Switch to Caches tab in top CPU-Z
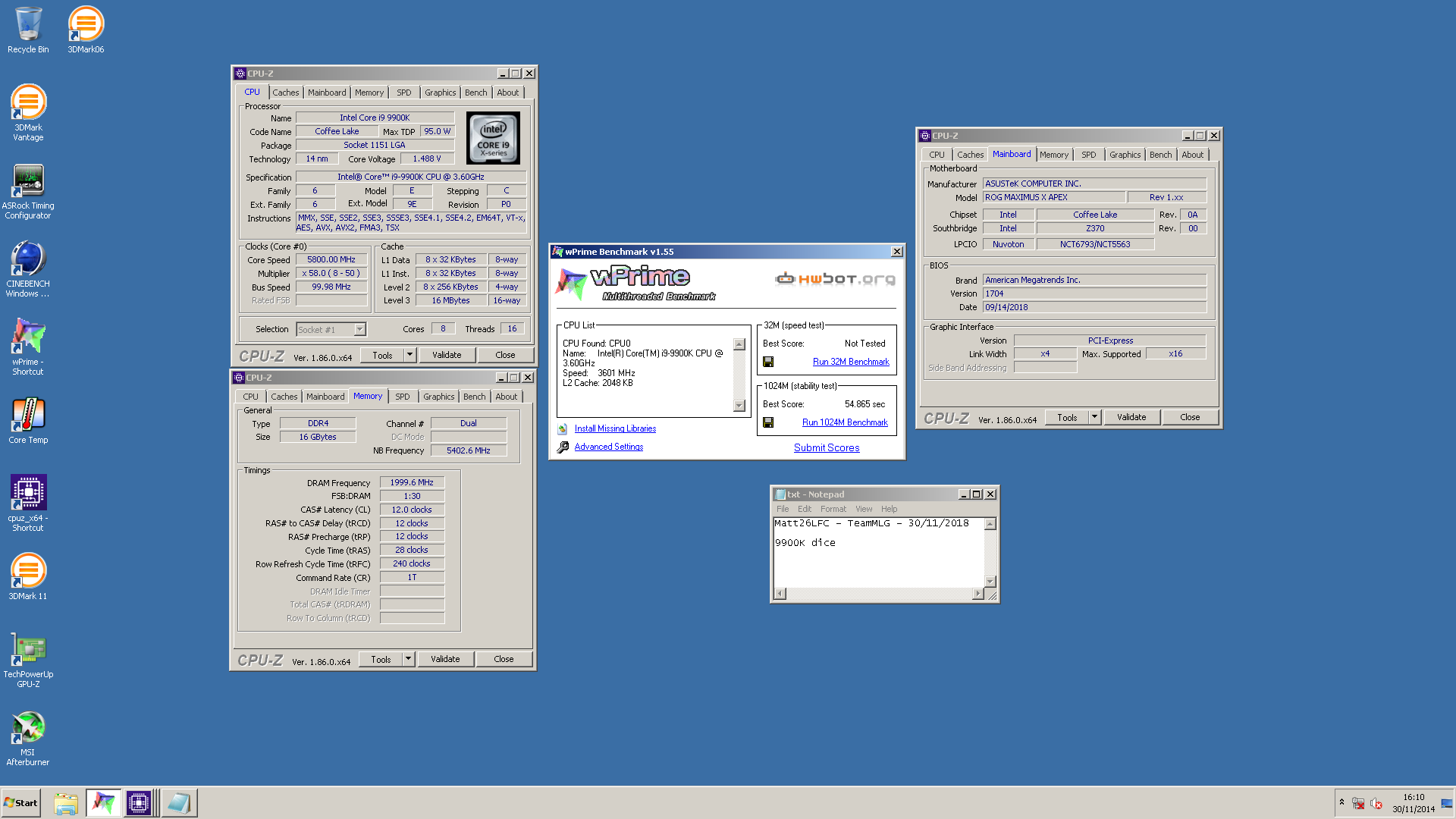The width and height of the screenshot is (1456, 819). 286,93
